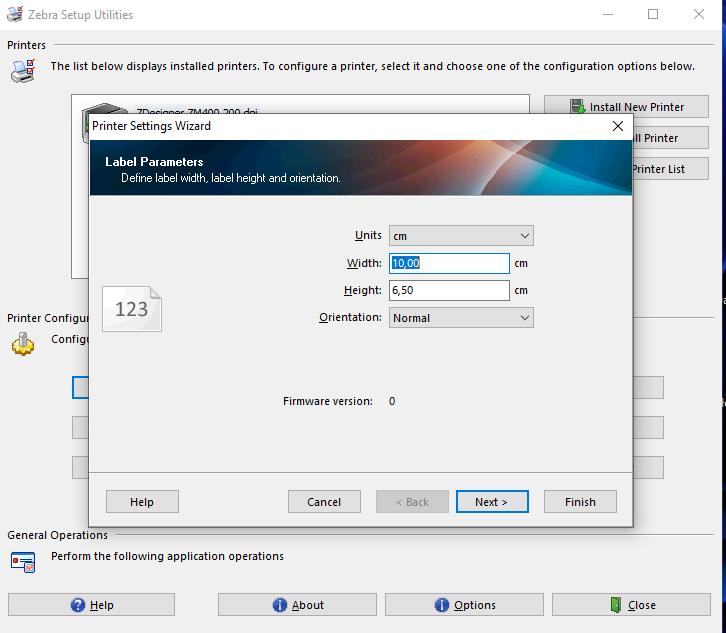Click Install New Printer button
The height and width of the screenshot is (633, 726).
coord(626,107)
